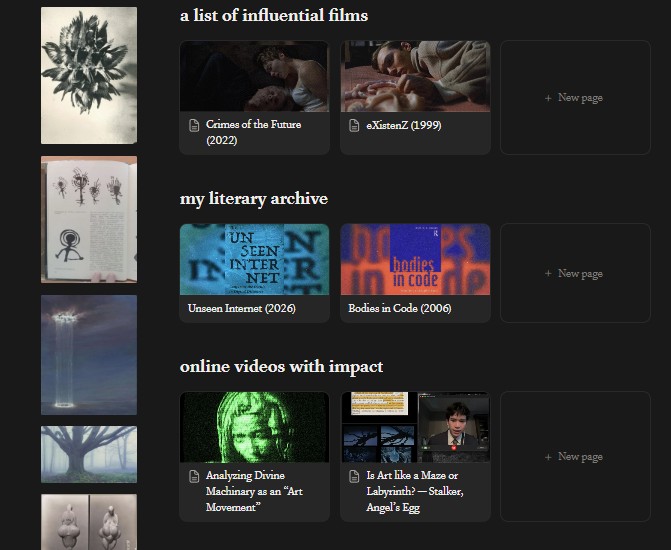Select heading 'online videos with impact'

(282, 367)
